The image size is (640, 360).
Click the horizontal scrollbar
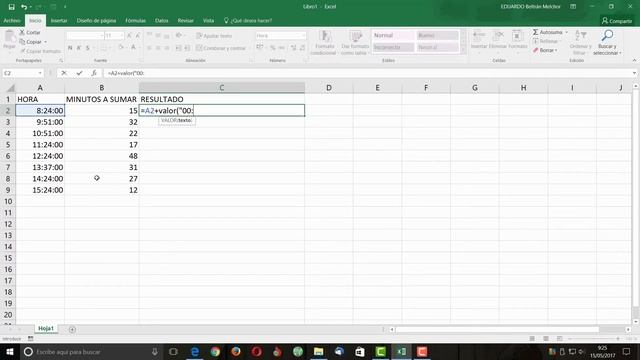coord(497,329)
